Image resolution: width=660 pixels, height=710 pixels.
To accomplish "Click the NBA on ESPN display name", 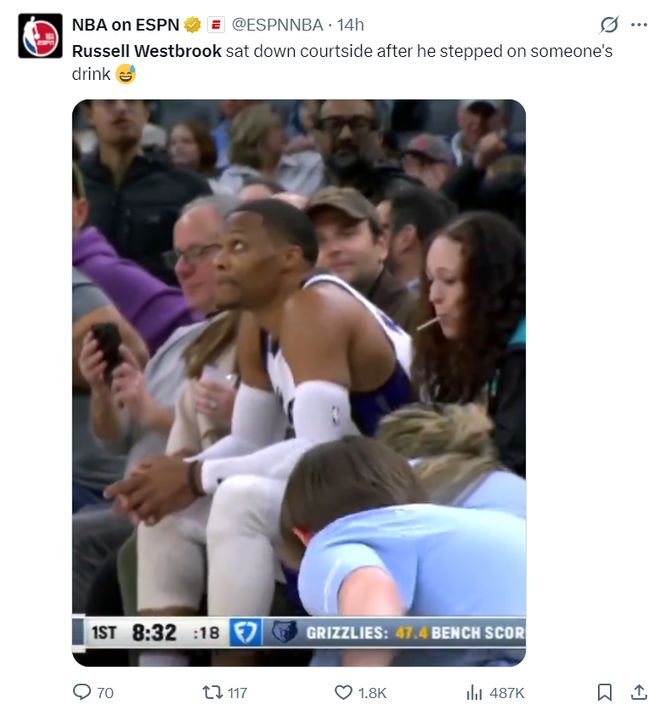I will coord(125,25).
